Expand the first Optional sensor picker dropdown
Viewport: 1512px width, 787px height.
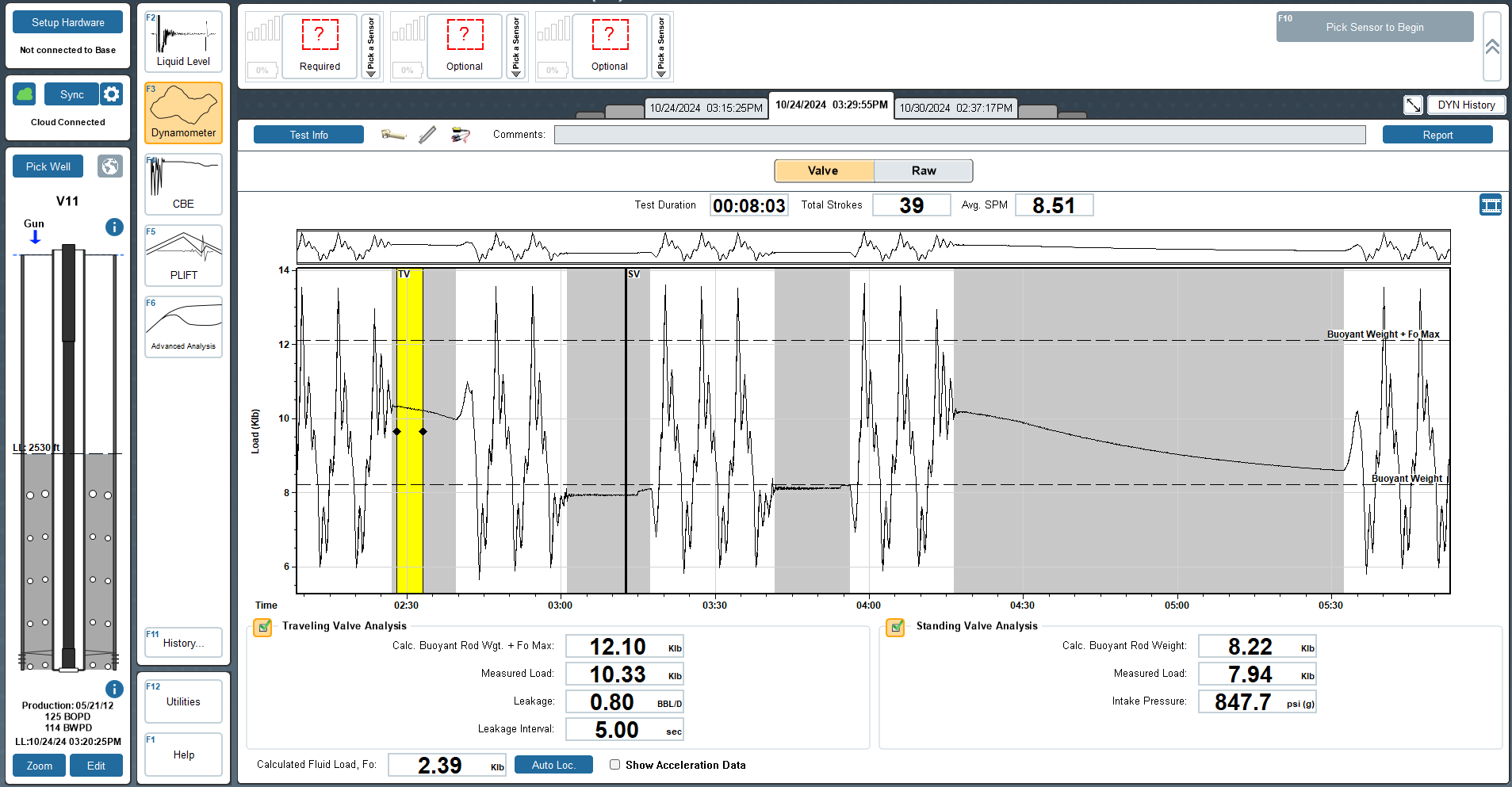pyautogui.click(x=515, y=47)
